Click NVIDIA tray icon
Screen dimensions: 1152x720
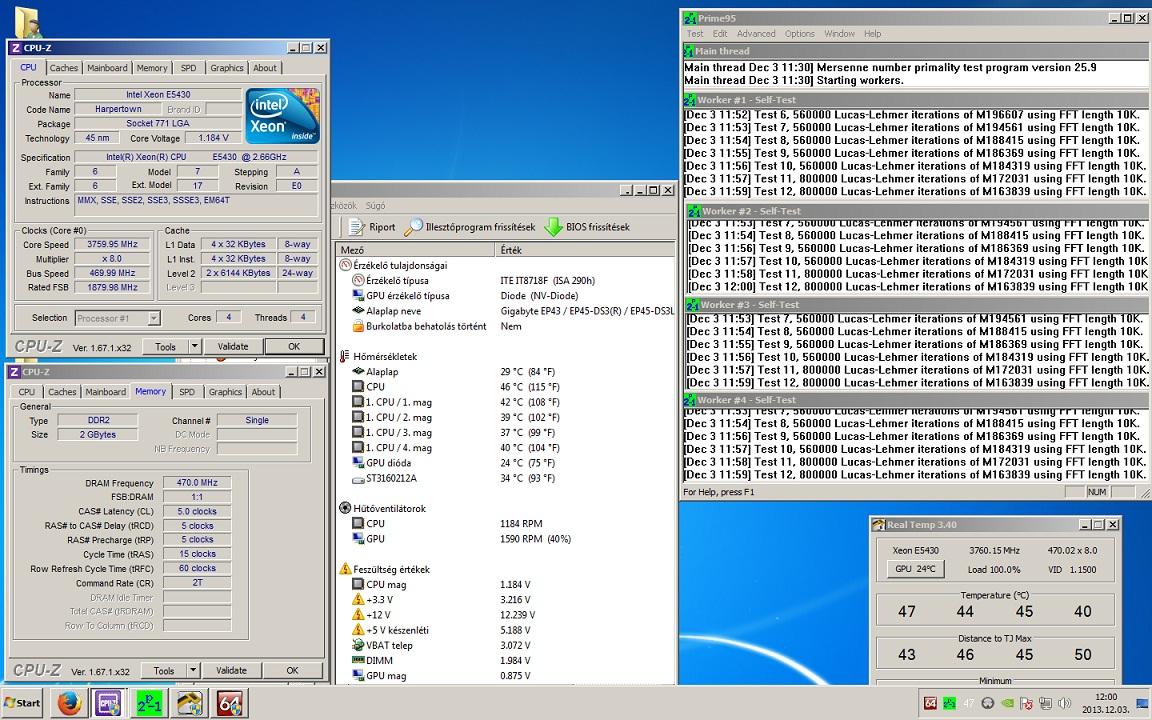pyautogui.click(x=1007, y=703)
